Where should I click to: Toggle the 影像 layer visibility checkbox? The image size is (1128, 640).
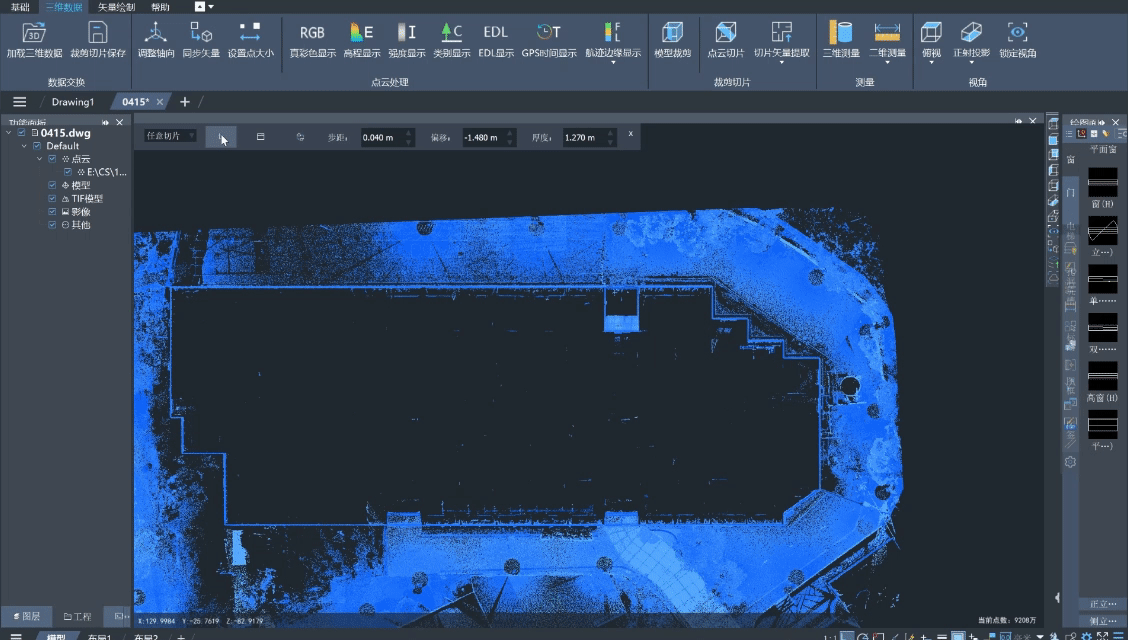[x=53, y=212]
